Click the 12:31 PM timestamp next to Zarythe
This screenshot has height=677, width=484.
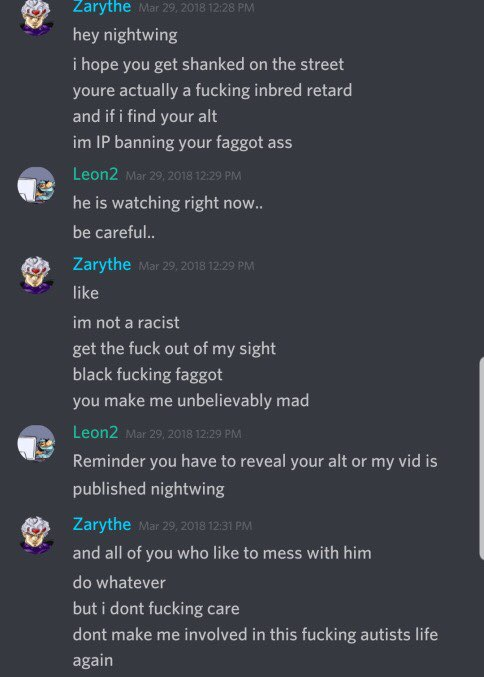195,526
